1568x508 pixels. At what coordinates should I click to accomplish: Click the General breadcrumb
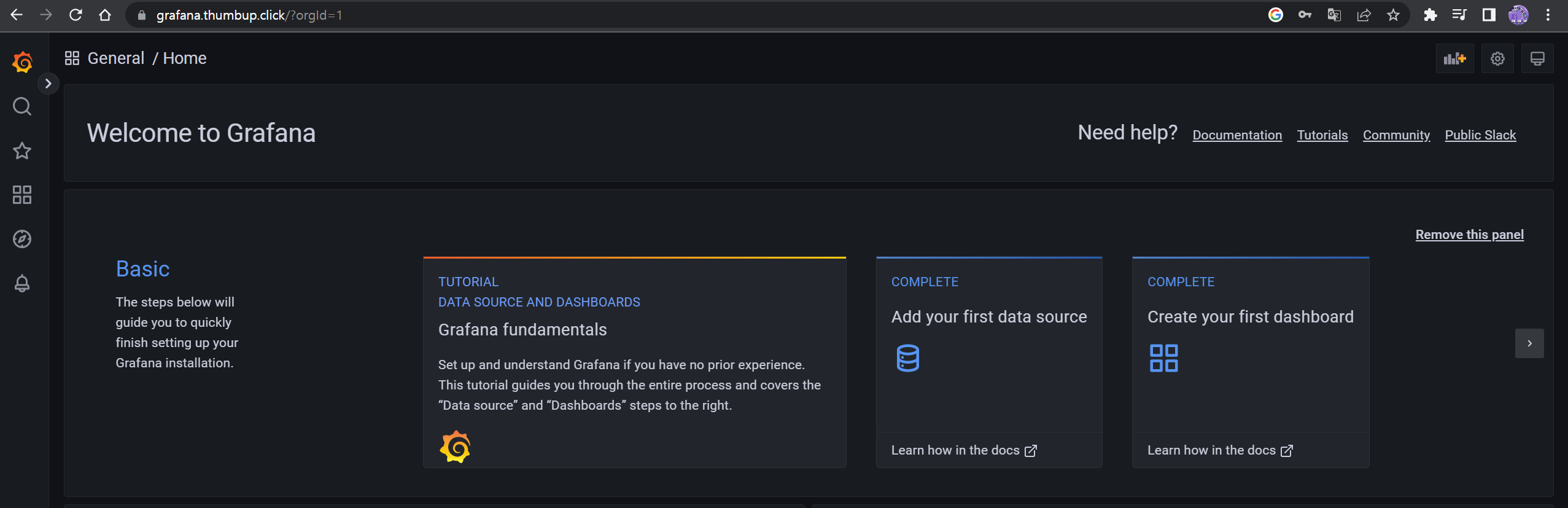coord(116,58)
